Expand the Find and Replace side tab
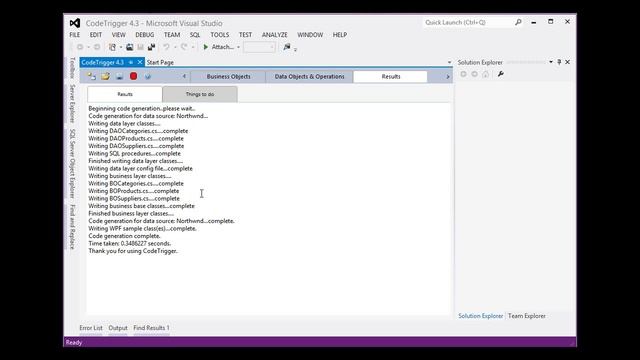640x360 pixels. tap(72, 227)
